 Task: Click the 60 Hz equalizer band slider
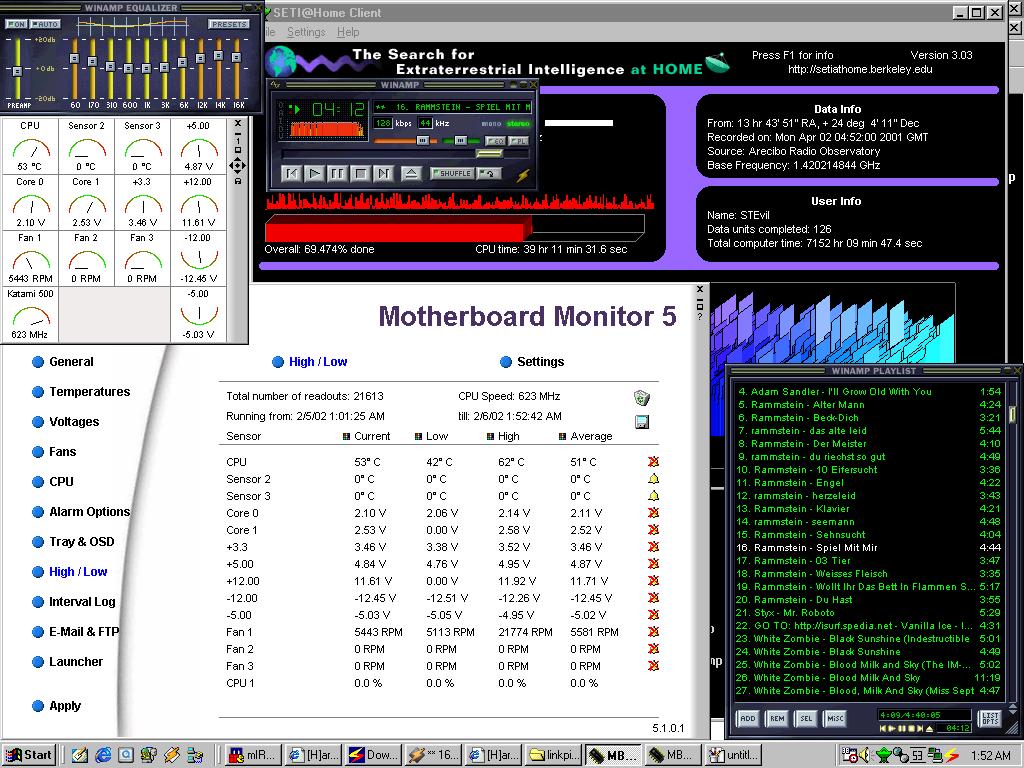[74, 59]
